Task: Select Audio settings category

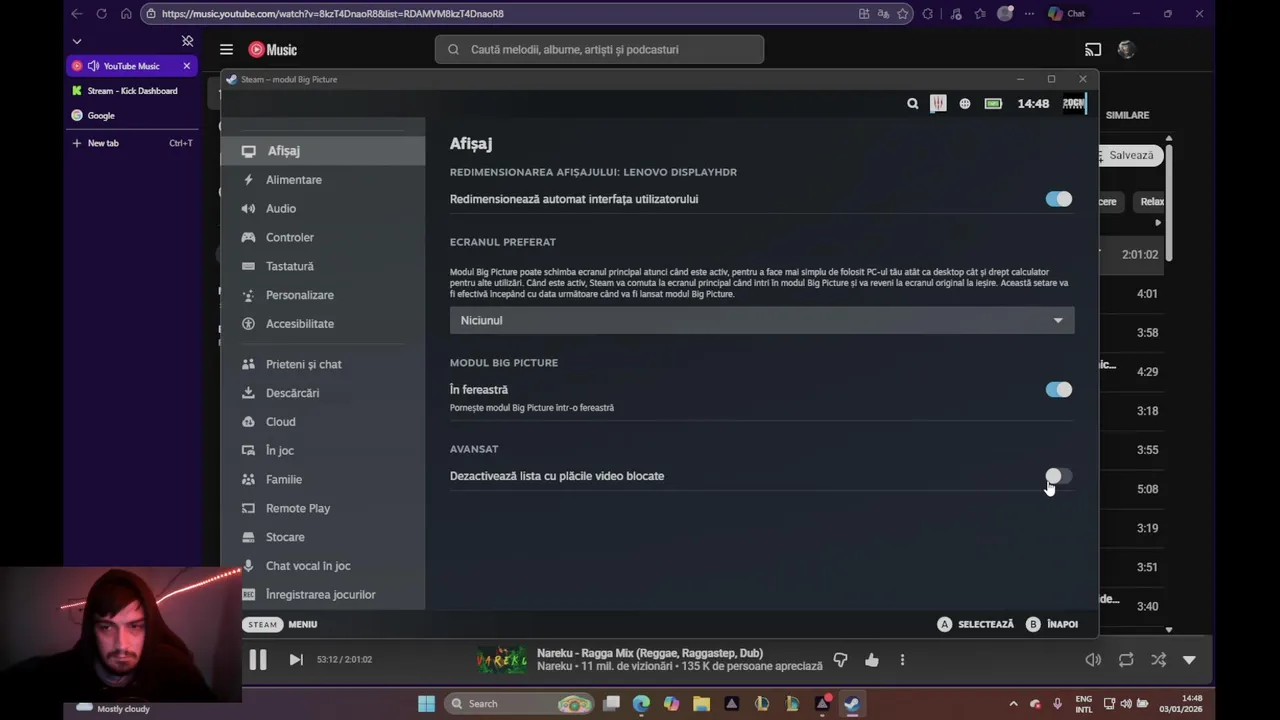Action: tap(323, 209)
